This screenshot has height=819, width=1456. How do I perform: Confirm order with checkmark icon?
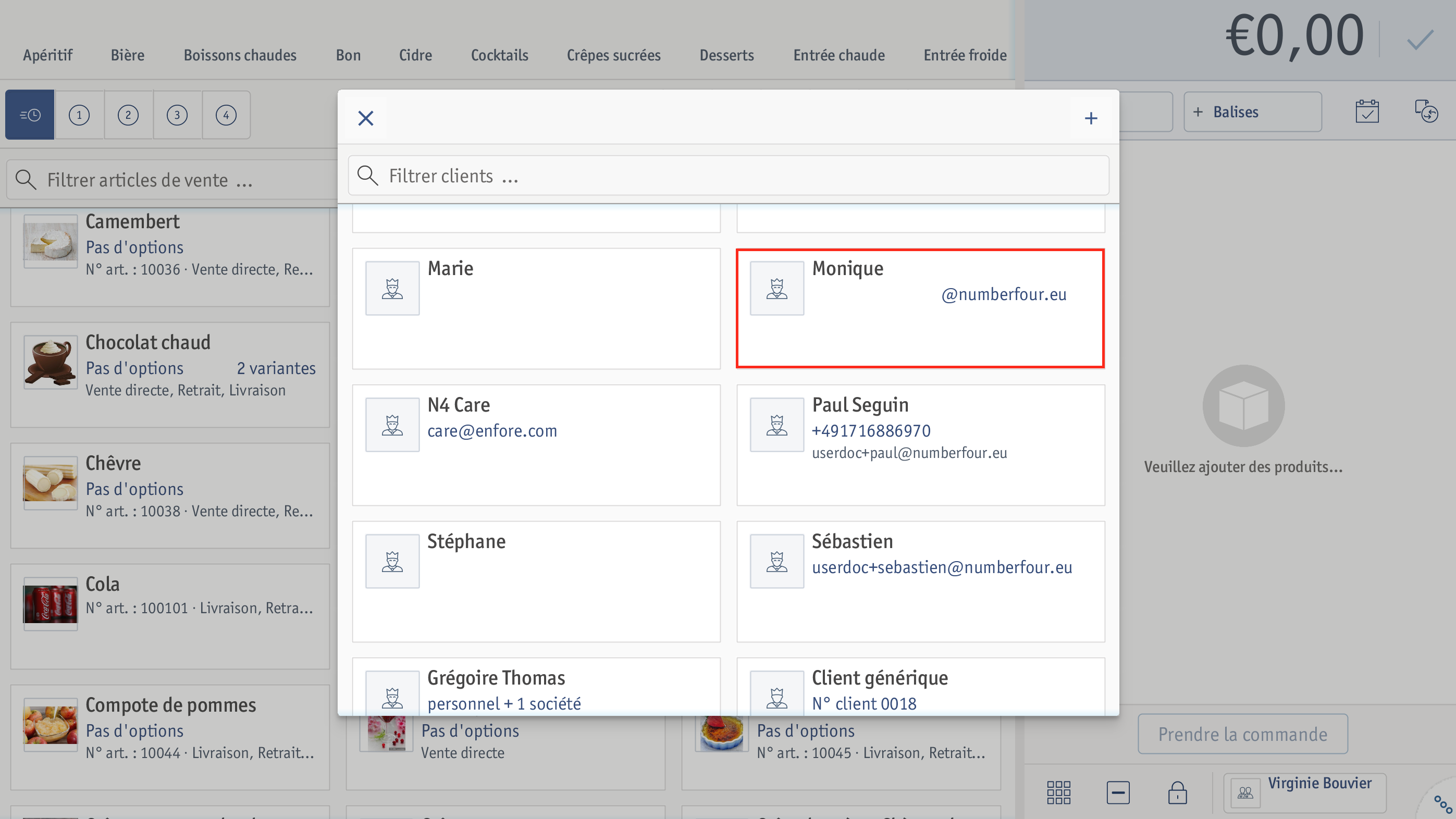point(1420,40)
